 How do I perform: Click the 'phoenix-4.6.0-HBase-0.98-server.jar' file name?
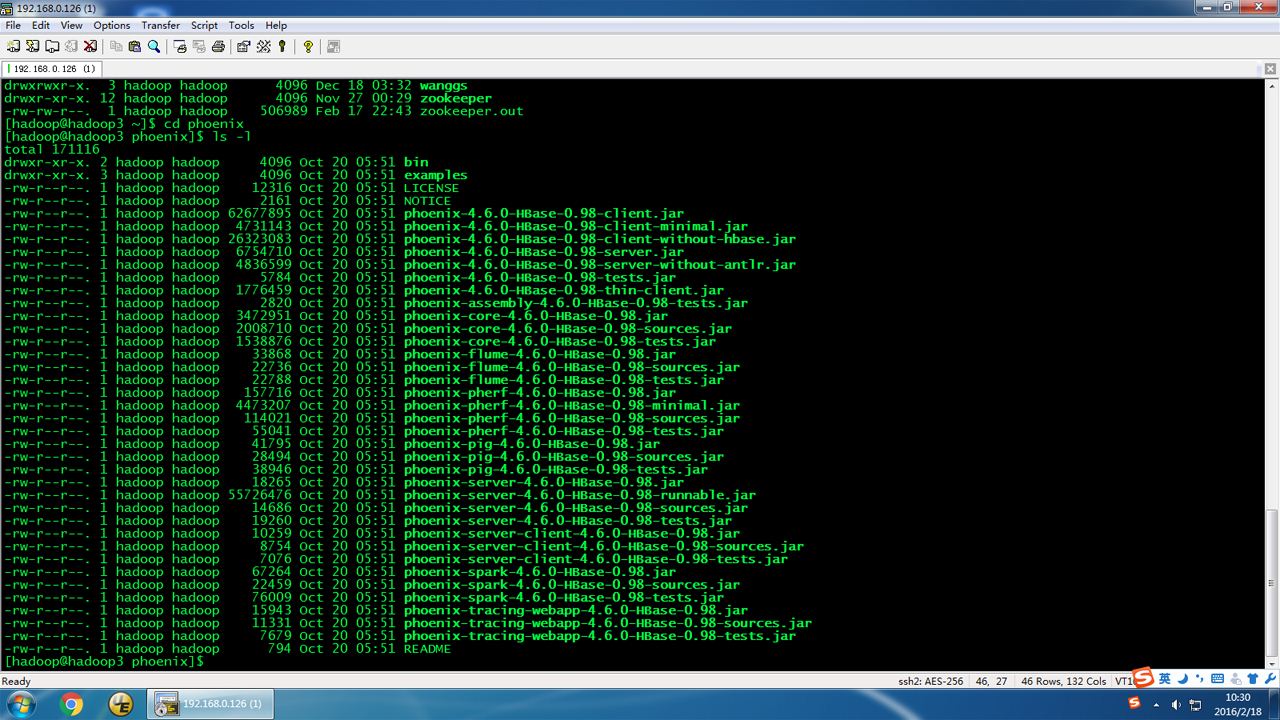[544, 252]
